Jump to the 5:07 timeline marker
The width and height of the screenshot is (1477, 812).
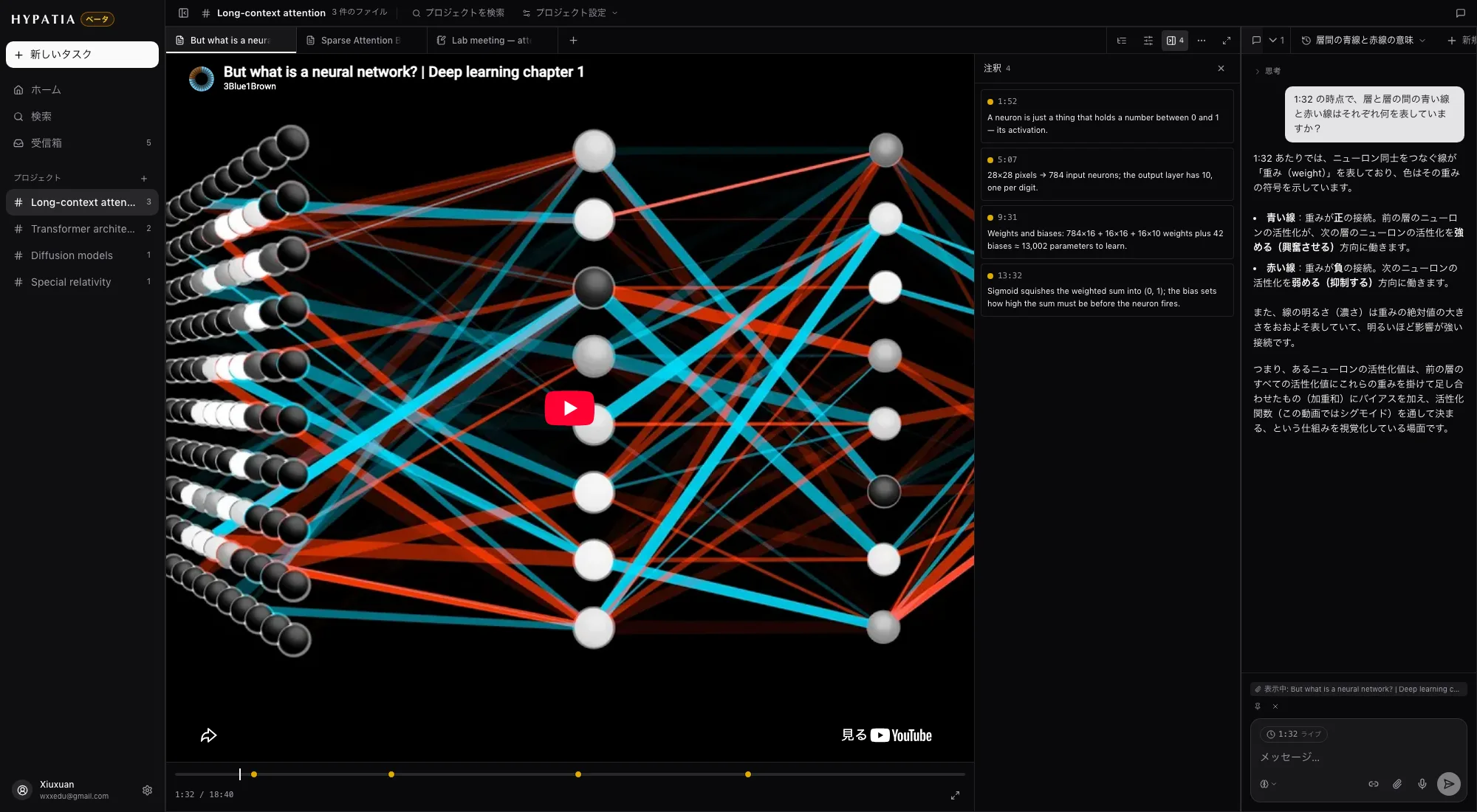(391, 774)
